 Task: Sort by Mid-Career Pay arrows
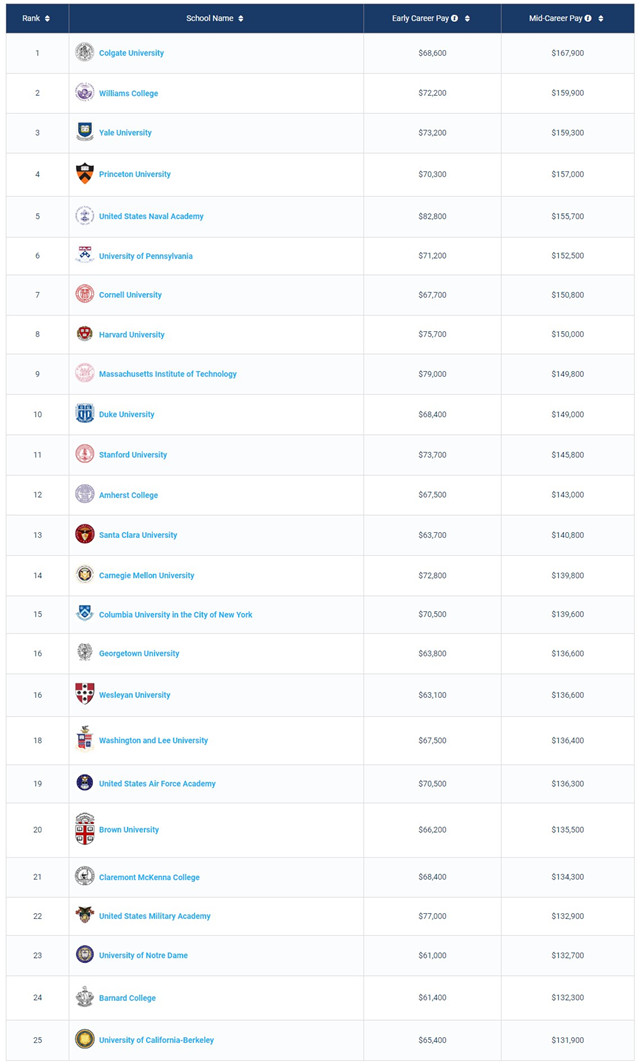click(601, 18)
